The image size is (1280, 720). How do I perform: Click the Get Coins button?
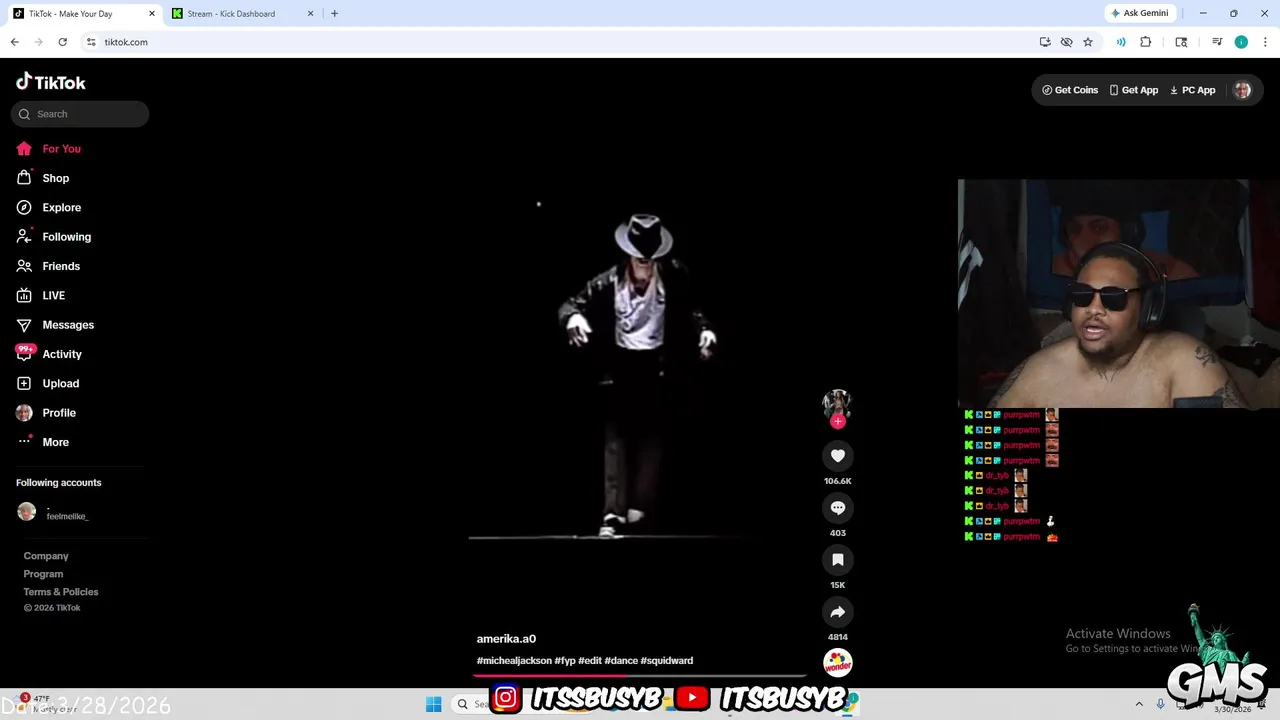(x=1070, y=90)
